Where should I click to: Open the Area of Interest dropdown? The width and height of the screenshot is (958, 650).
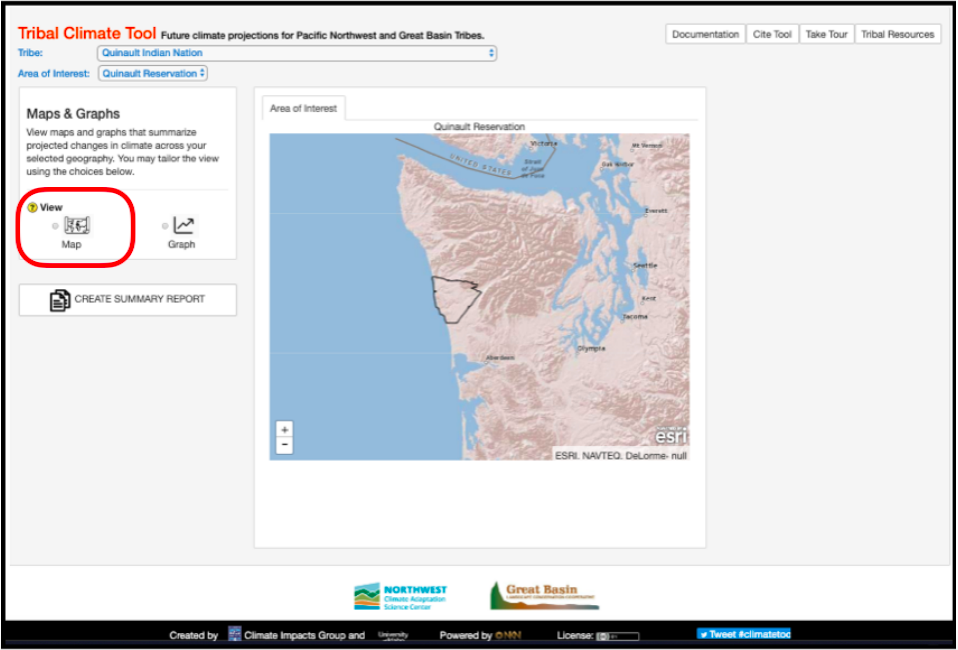point(153,73)
